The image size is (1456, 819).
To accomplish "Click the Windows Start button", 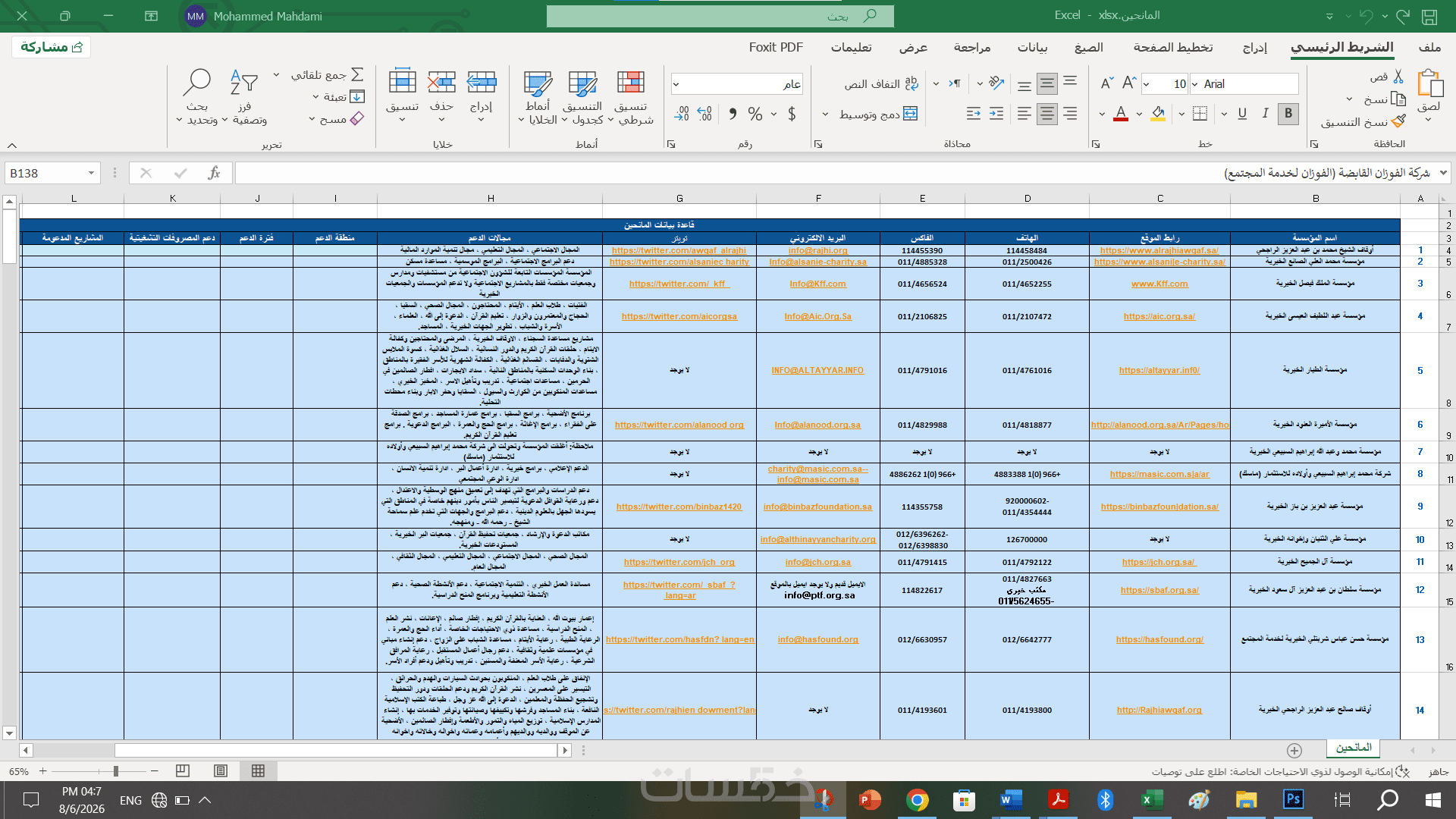I will (x=1432, y=799).
